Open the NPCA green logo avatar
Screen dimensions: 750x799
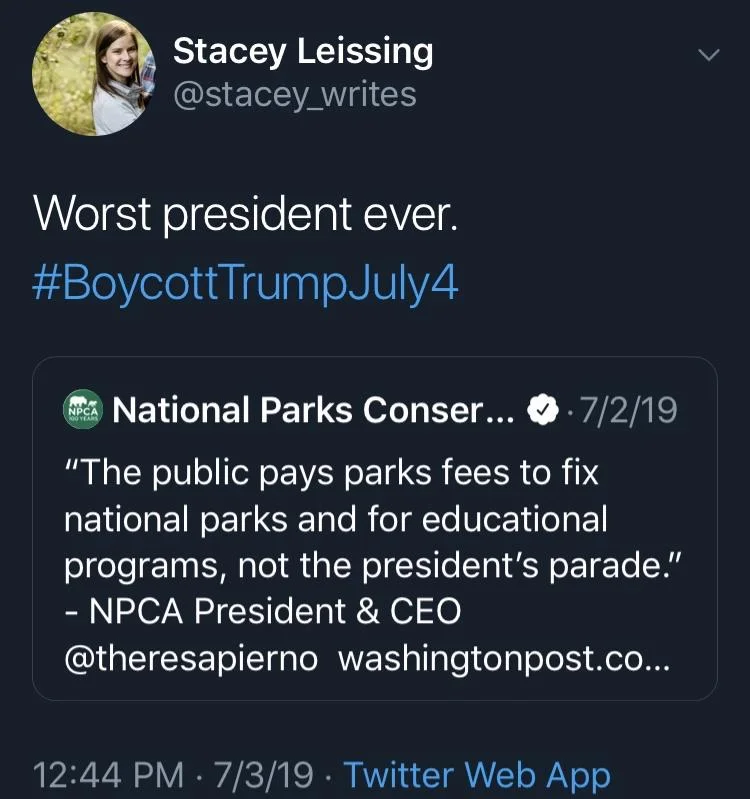pyautogui.click(x=83, y=409)
